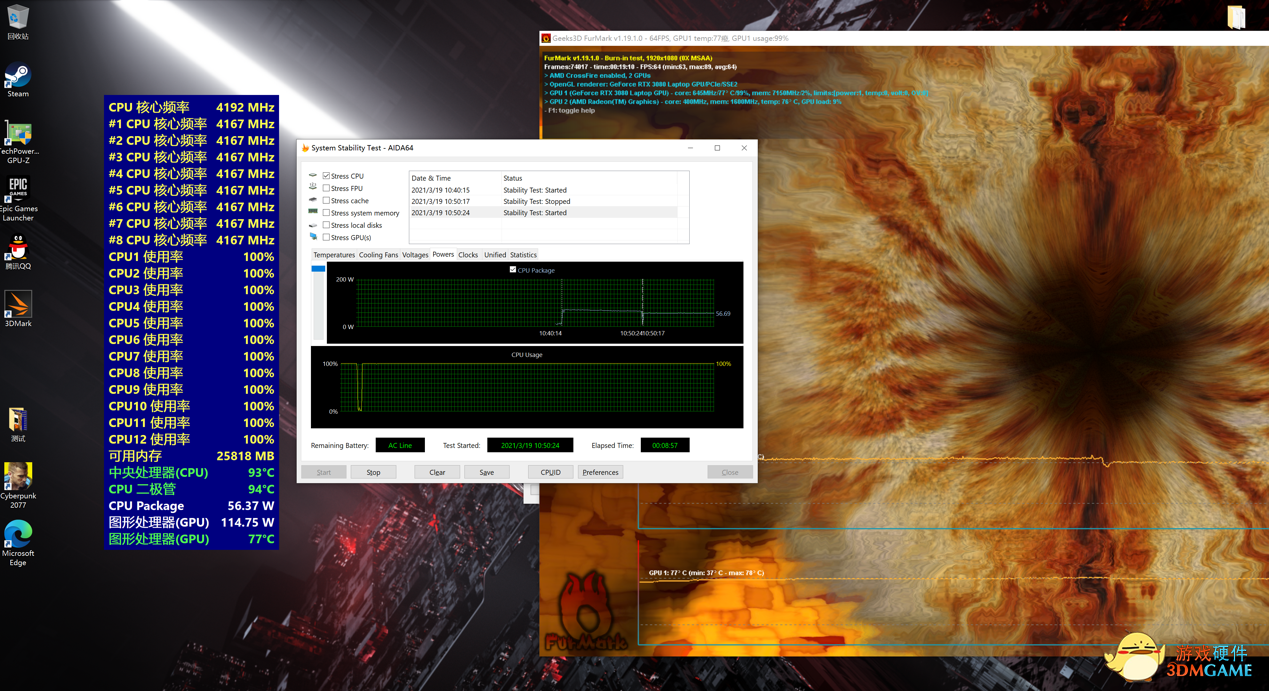Open the Statistics tab
The height and width of the screenshot is (691, 1269).
click(523, 255)
